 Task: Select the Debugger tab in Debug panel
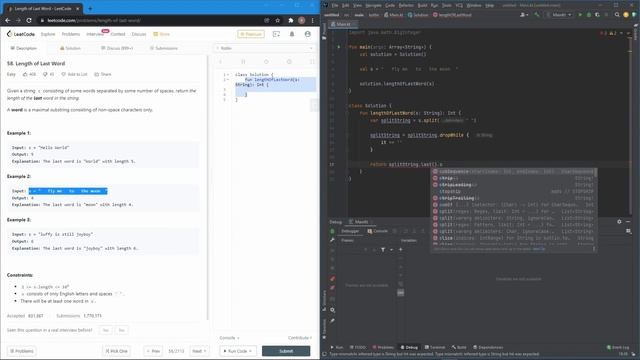[x=349, y=231]
